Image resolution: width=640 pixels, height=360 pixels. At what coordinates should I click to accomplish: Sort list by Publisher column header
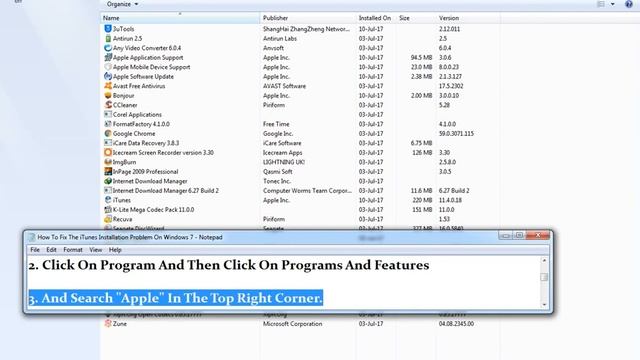(x=308, y=18)
